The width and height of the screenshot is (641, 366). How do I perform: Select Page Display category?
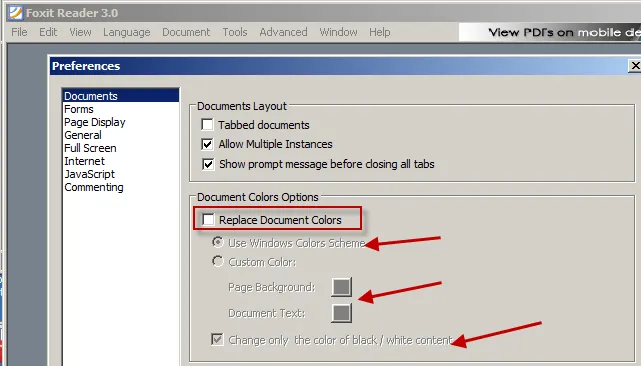pos(95,122)
